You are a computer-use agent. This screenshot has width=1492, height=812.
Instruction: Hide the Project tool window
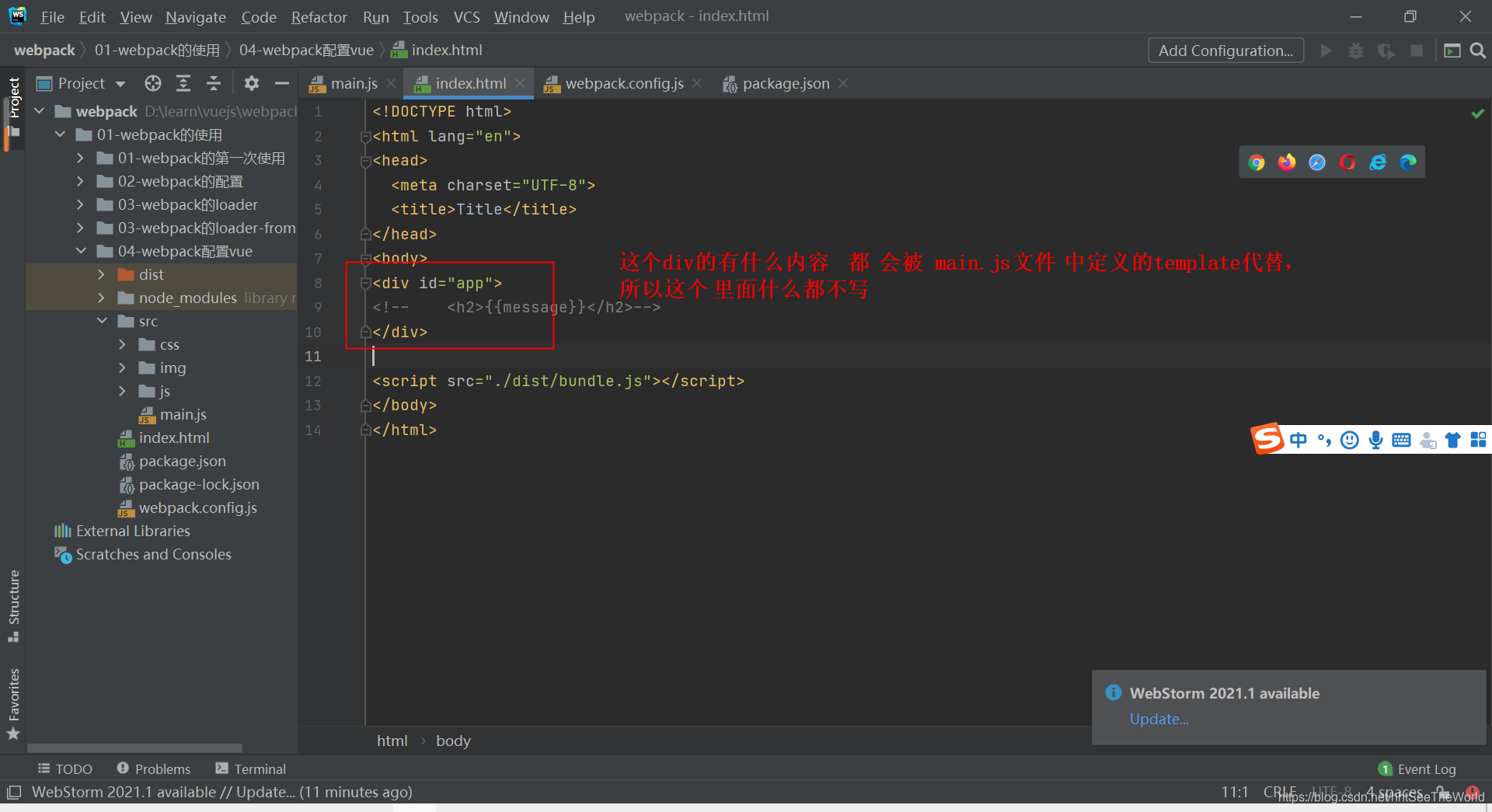pyautogui.click(x=282, y=83)
